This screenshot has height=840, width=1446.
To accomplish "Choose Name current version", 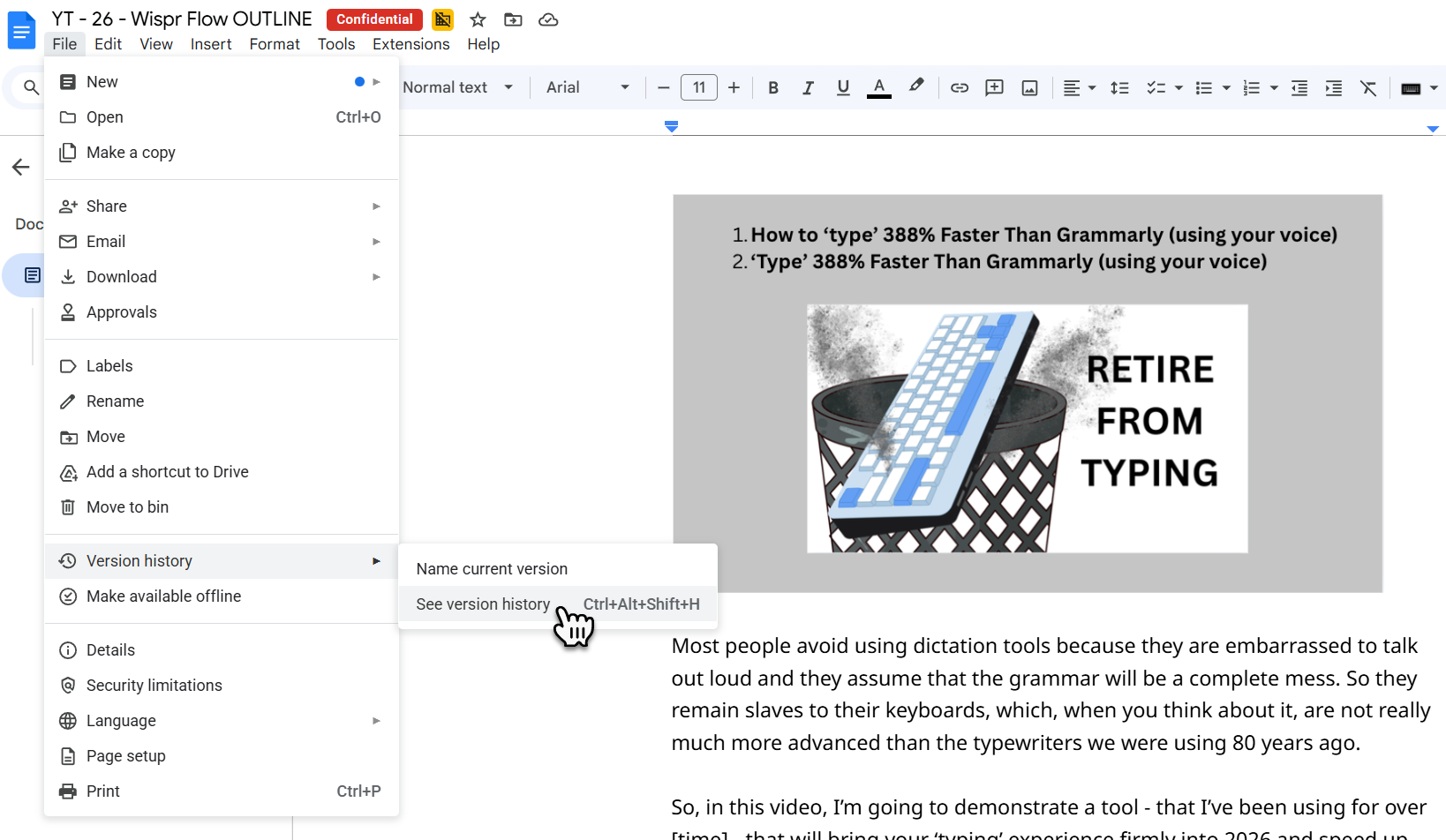I will coord(492,568).
